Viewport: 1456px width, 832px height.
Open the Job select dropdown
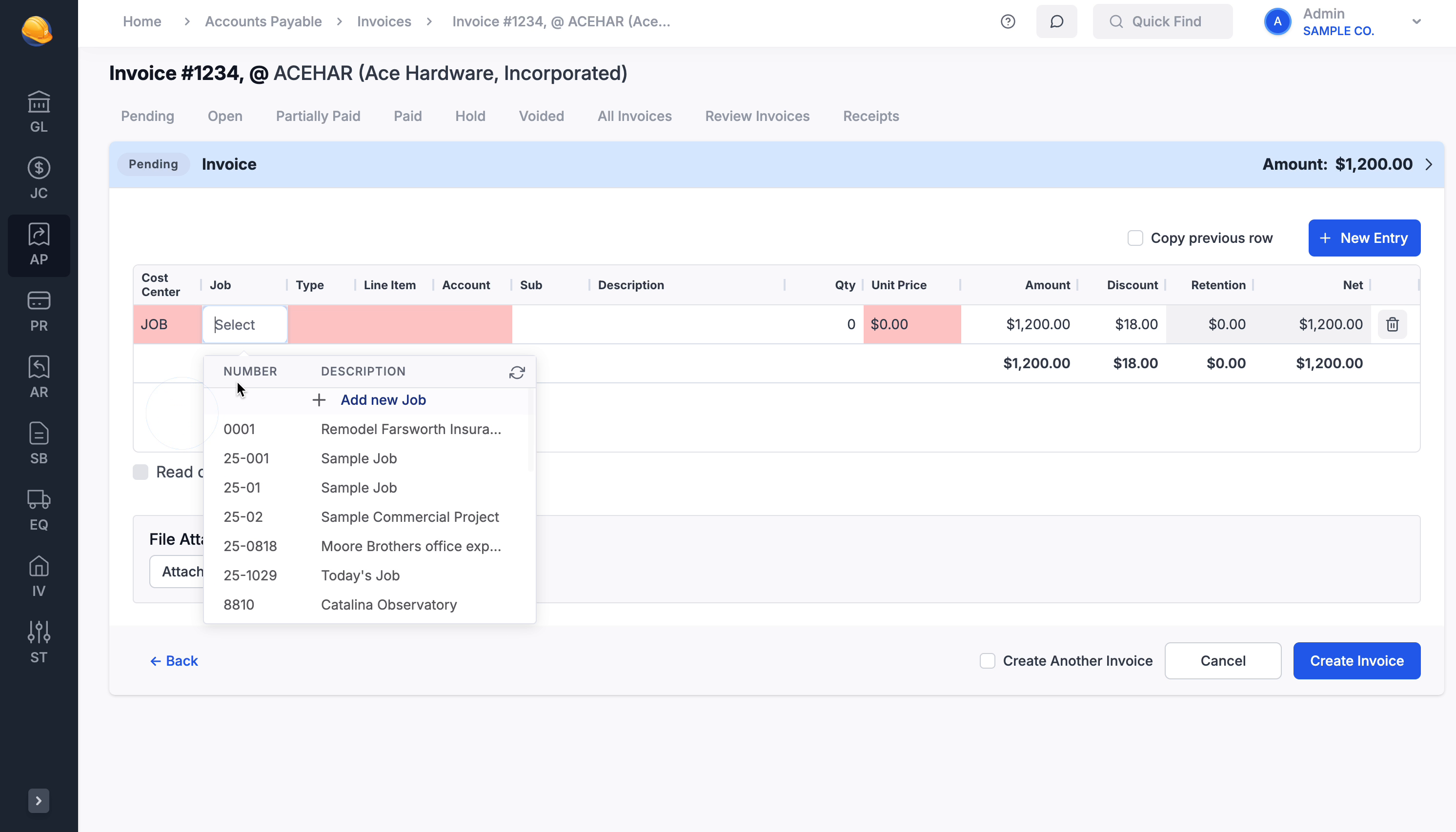tap(244, 324)
